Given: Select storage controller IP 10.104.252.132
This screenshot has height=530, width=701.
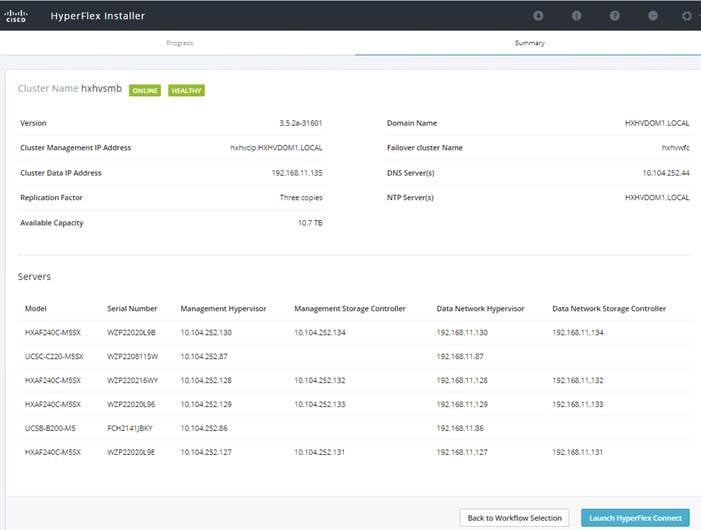Looking at the screenshot, I should (x=320, y=380).
